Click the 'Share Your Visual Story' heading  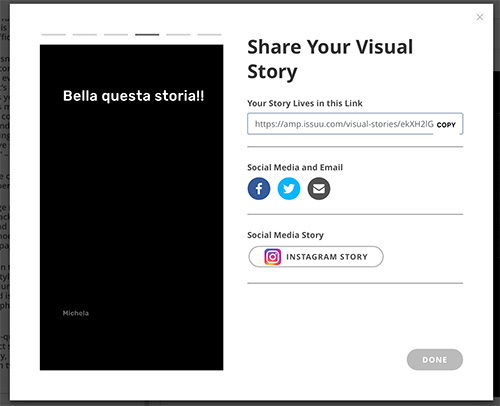(x=330, y=59)
